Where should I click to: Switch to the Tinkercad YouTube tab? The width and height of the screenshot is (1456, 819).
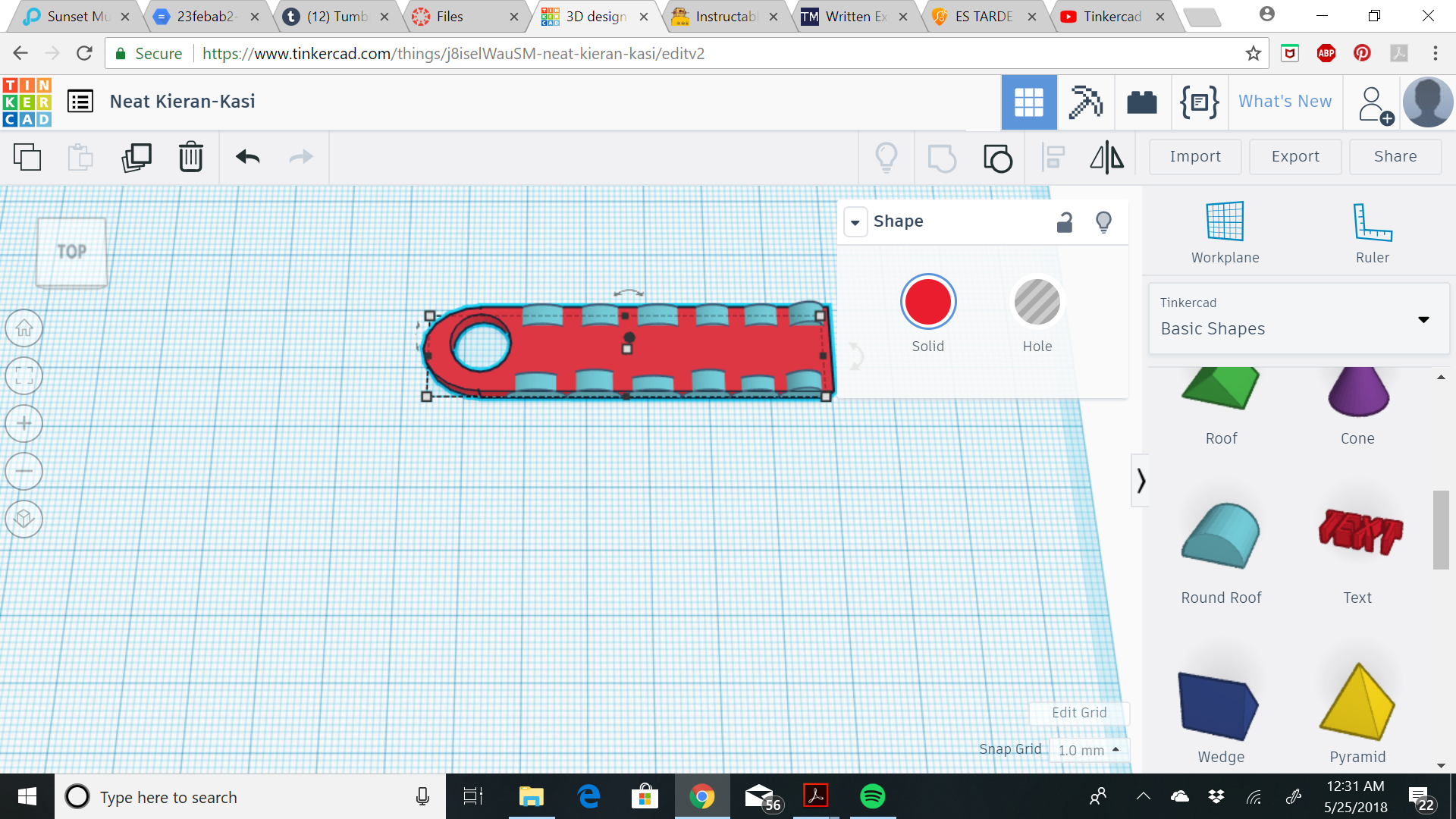click(x=1112, y=17)
